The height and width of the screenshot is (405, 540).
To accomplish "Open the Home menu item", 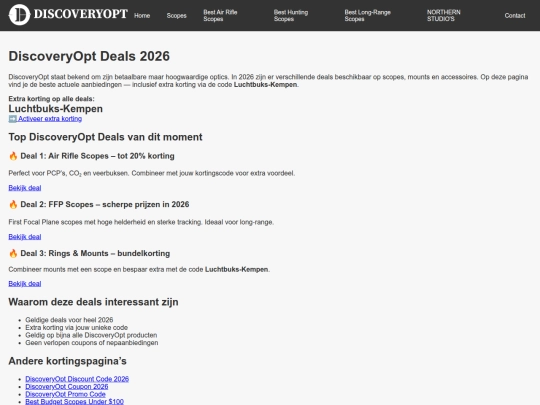I will coord(142,15).
